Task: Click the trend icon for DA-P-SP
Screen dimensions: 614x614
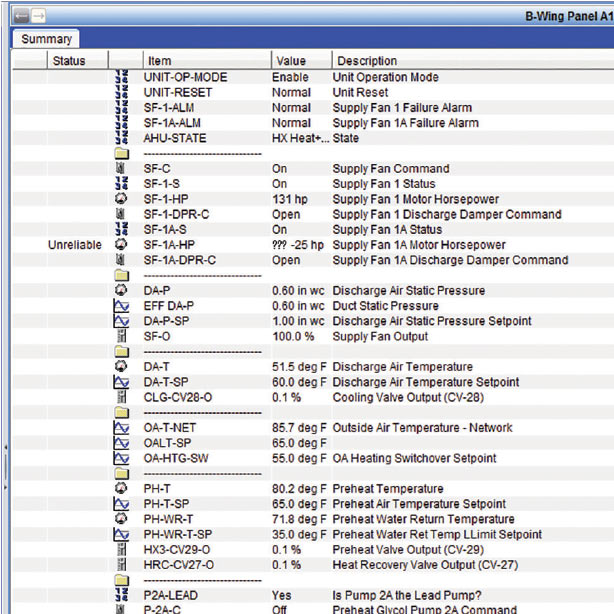Action: [x=121, y=321]
